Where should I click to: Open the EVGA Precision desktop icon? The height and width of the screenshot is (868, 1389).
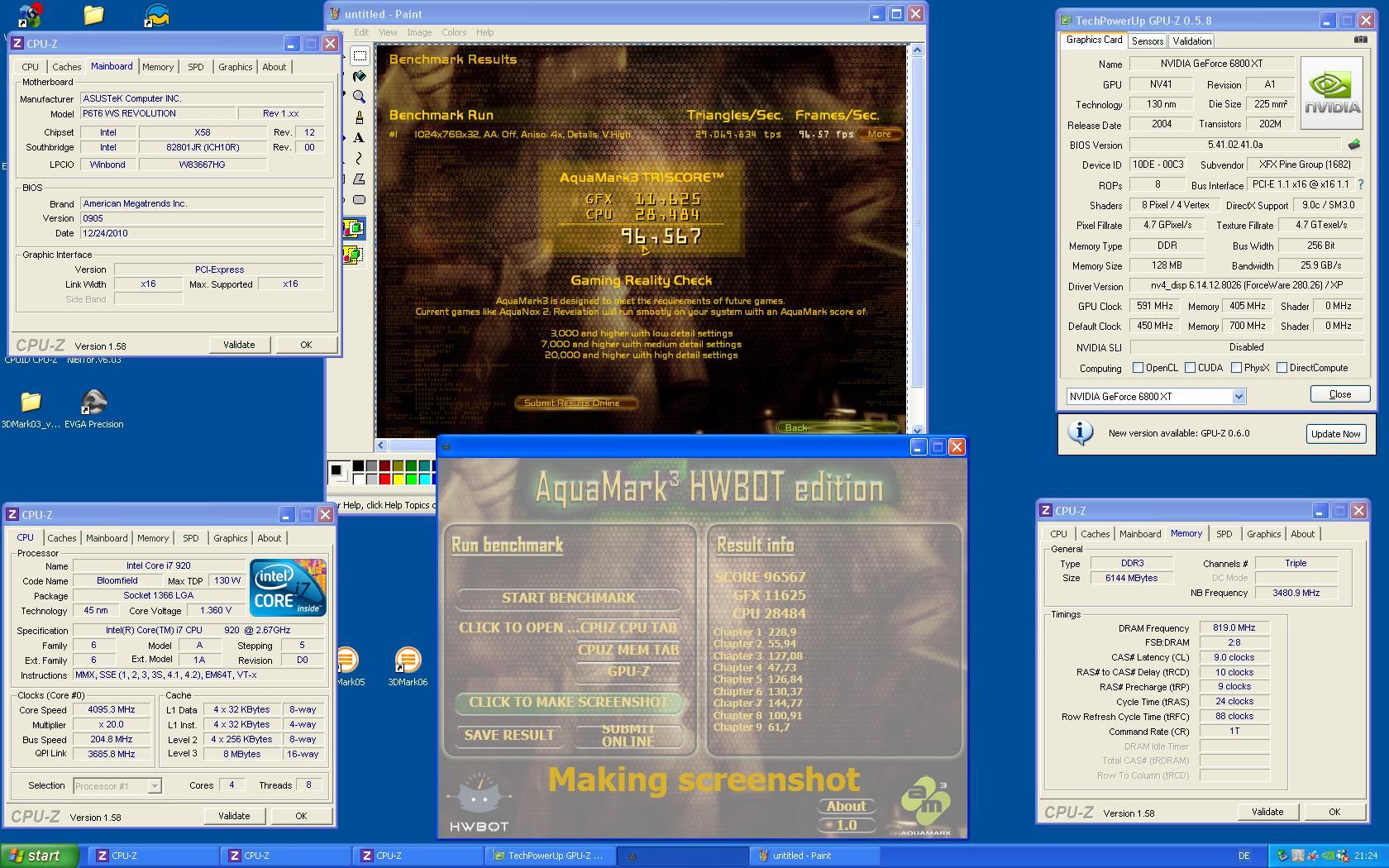94,409
